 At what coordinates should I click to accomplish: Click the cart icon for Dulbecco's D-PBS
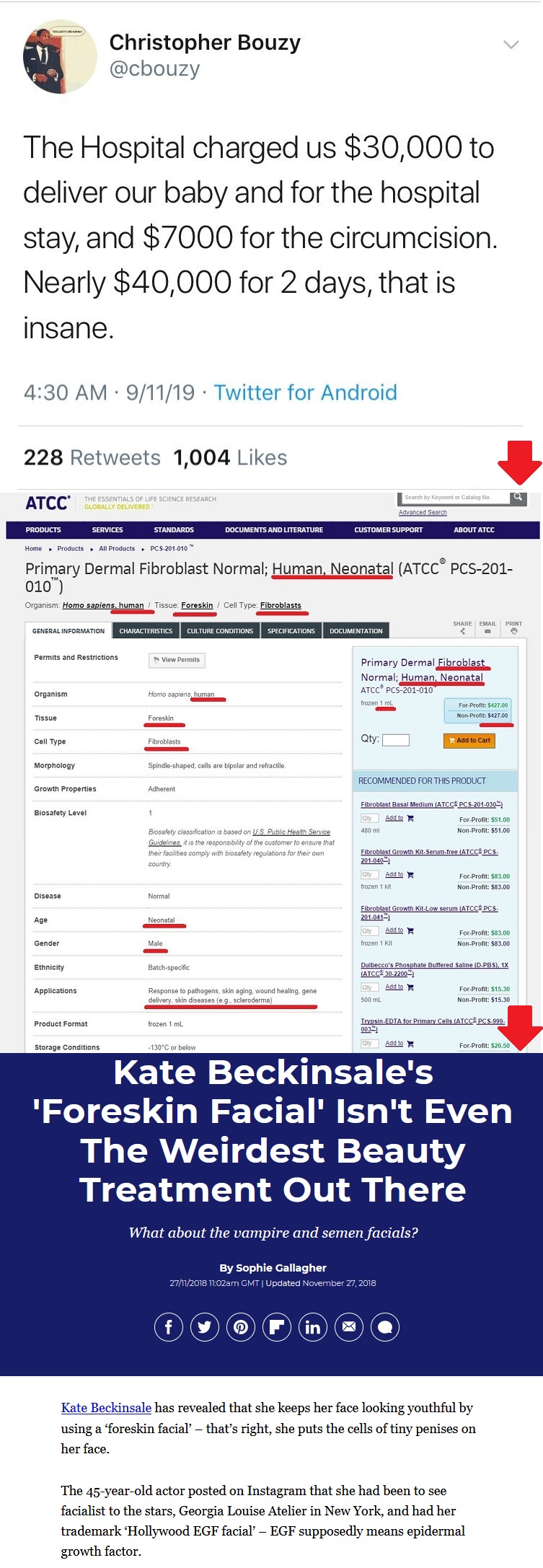(x=410, y=987)
